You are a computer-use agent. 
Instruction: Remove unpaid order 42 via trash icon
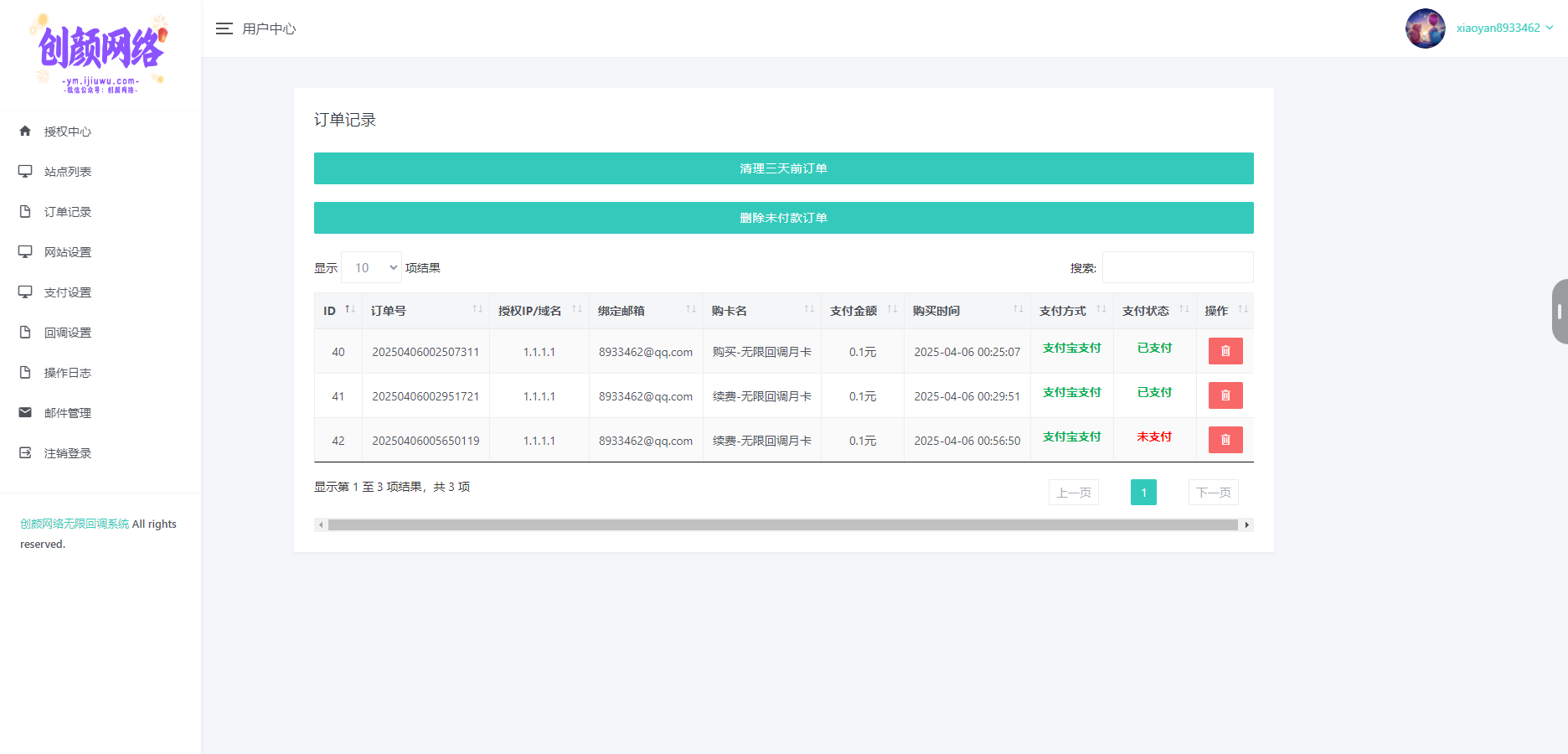coord(1225,440)
